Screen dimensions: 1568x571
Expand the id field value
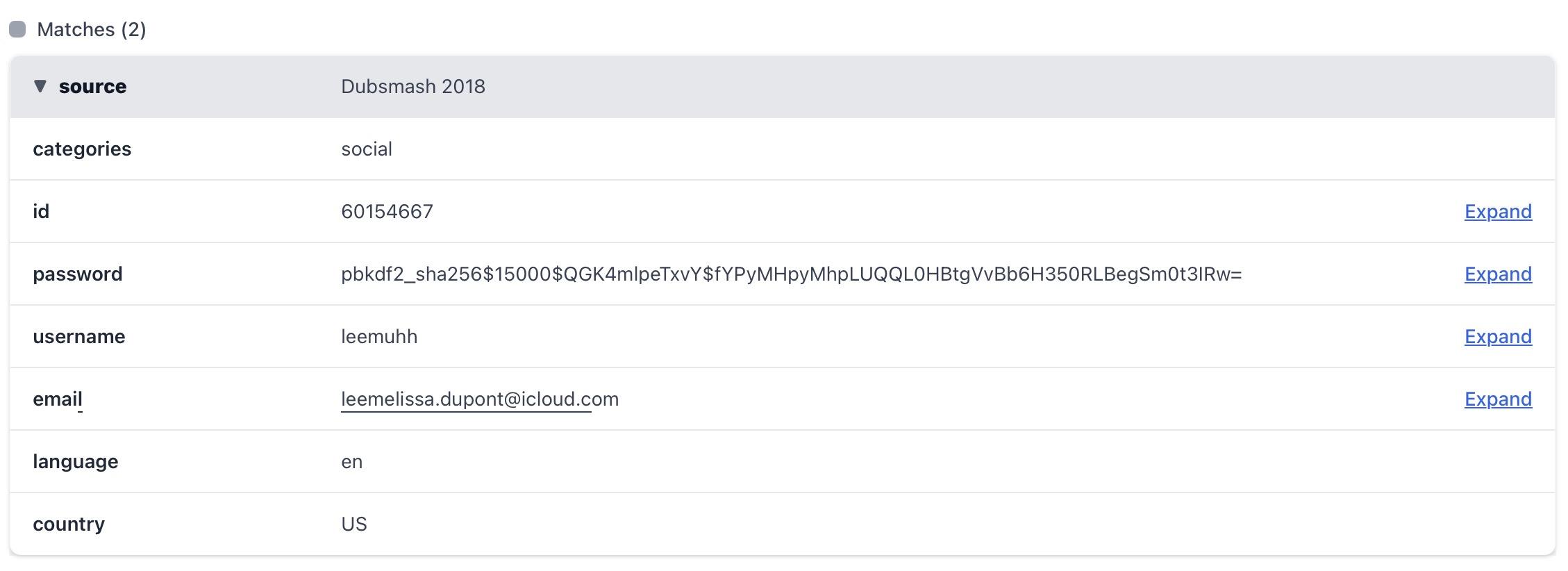(x=1497, y=211)
